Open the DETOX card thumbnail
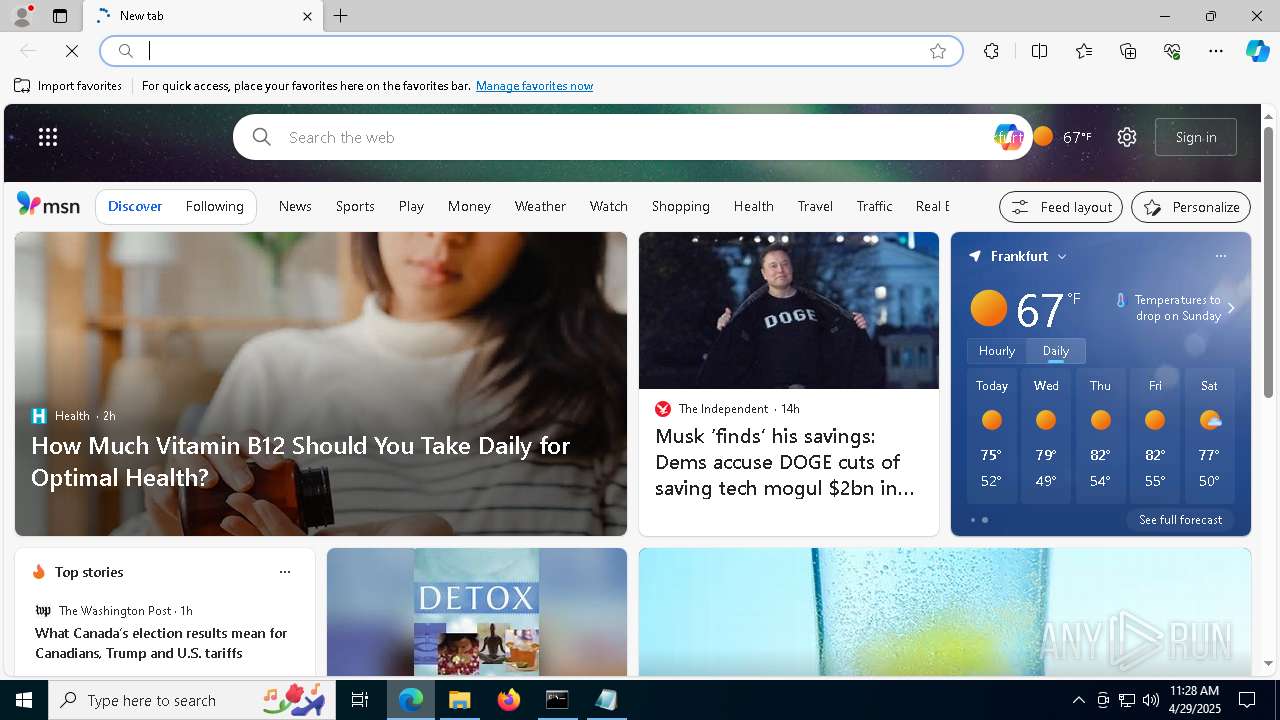Image resolution: width=1280 pixels, height=720 pixels. click(x=477, y=612)
